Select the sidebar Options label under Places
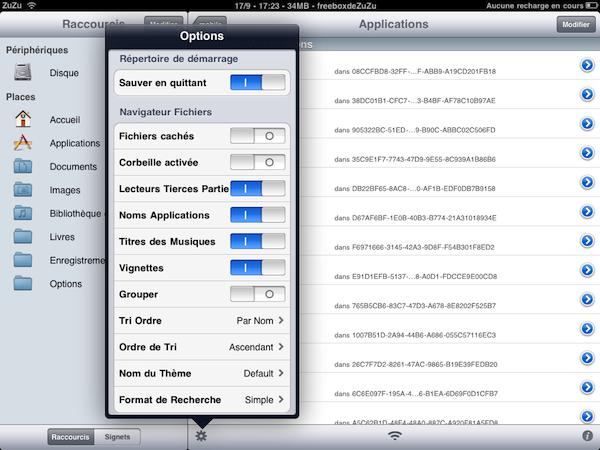The image size is (600, 450). point(65,284)
